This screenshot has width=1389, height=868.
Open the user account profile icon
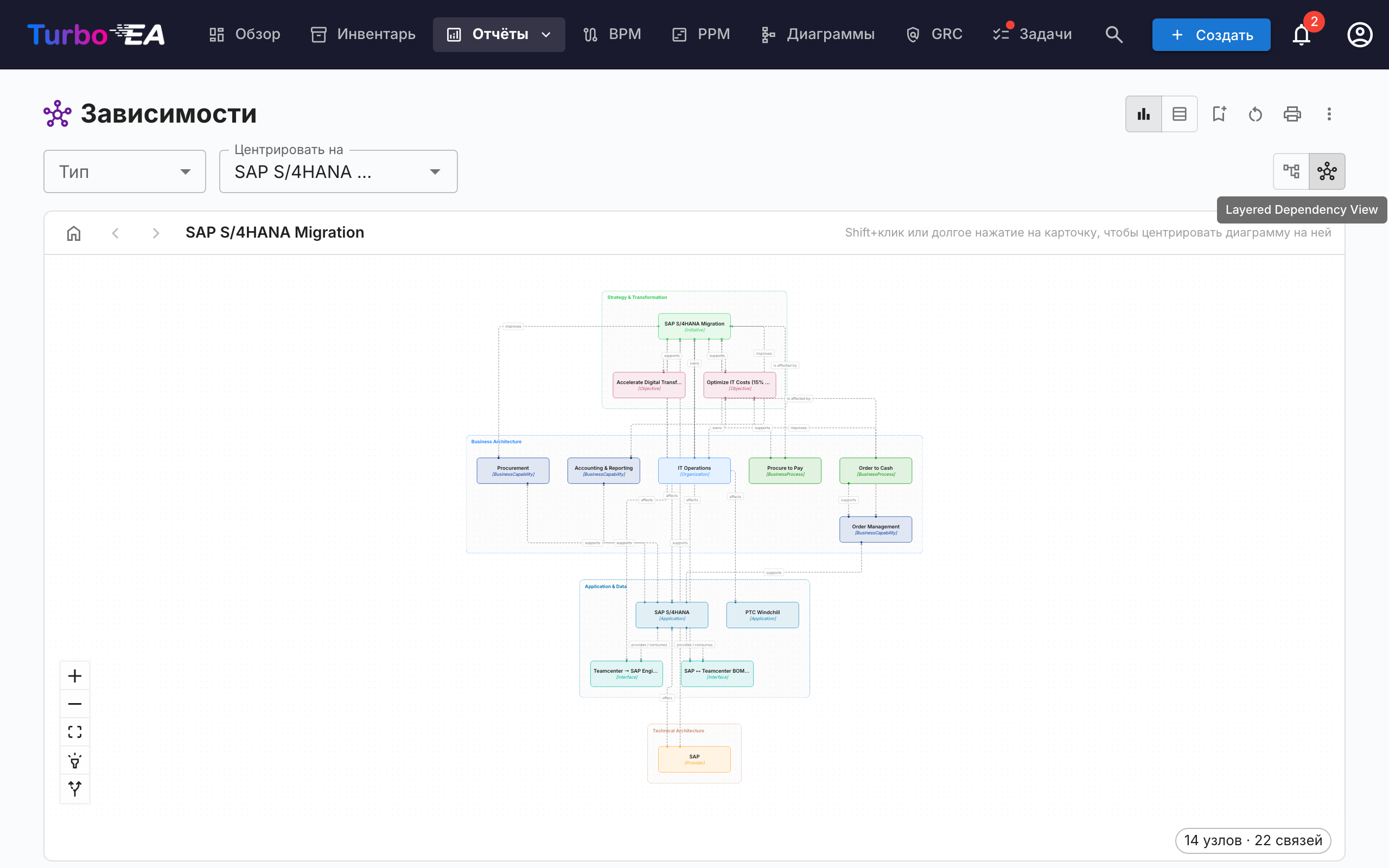click(x=1360, y=34)
